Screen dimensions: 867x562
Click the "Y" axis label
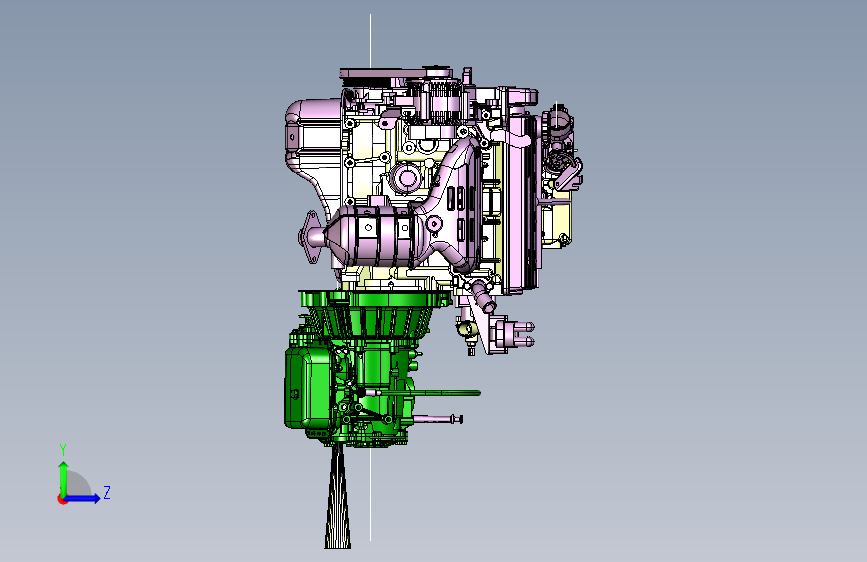click(63, 450)
